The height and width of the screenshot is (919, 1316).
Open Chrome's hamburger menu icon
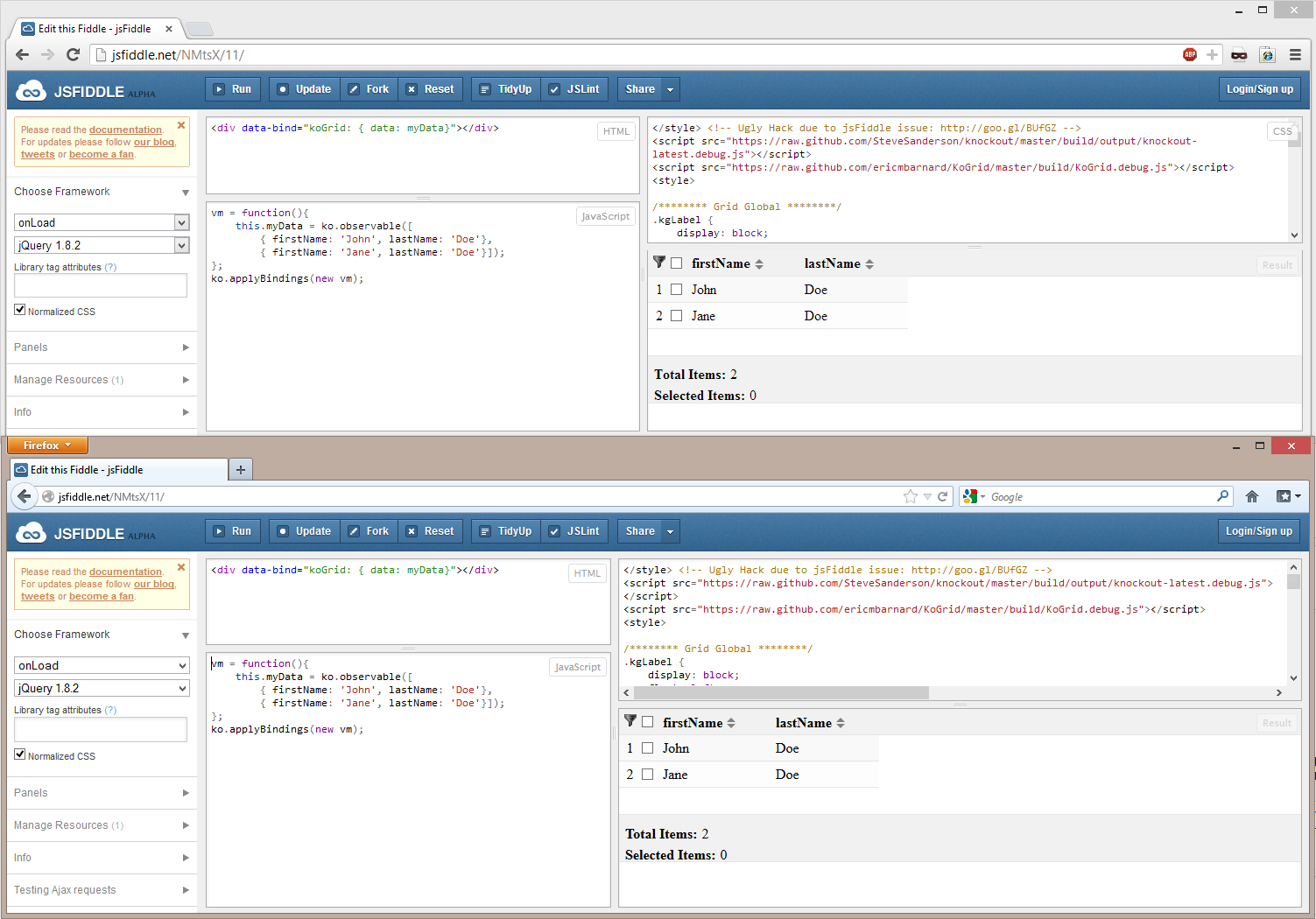(x=1295, y=54)
